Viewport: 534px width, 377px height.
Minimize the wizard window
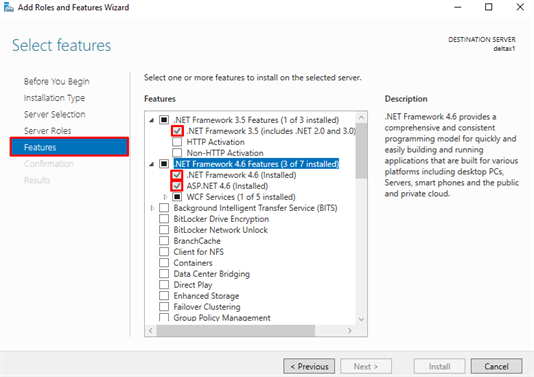click(x=457, y=7)
